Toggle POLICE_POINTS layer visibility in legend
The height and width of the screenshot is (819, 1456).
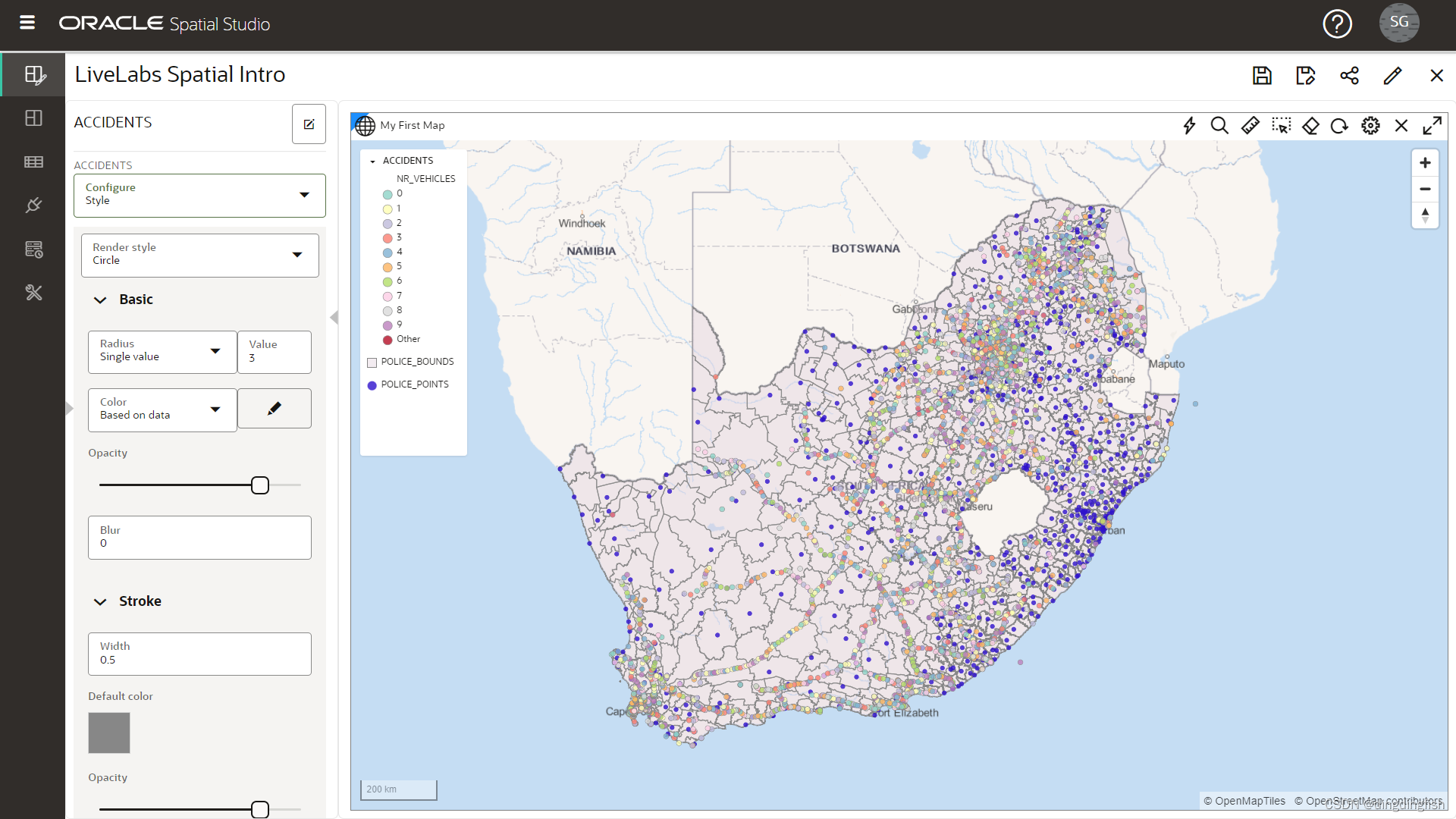coord(372,385)
